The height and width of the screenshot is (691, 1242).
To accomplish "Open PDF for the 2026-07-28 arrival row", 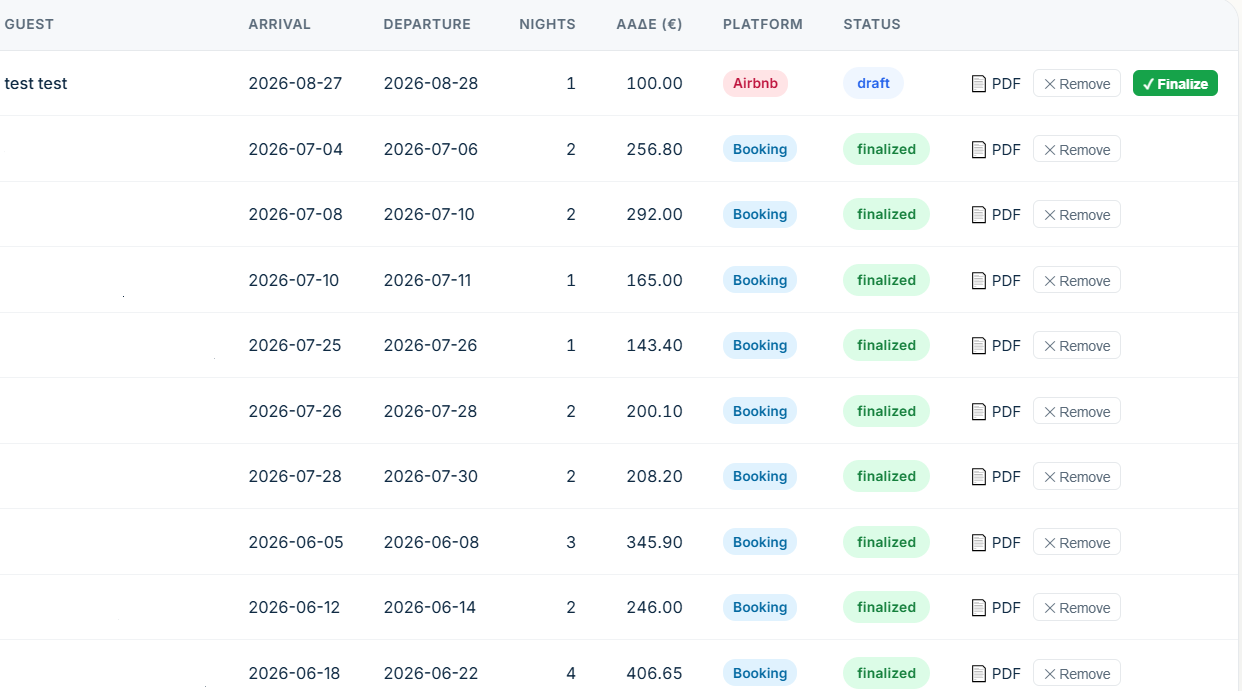I will pyautogui.click(x=996, y=477).
